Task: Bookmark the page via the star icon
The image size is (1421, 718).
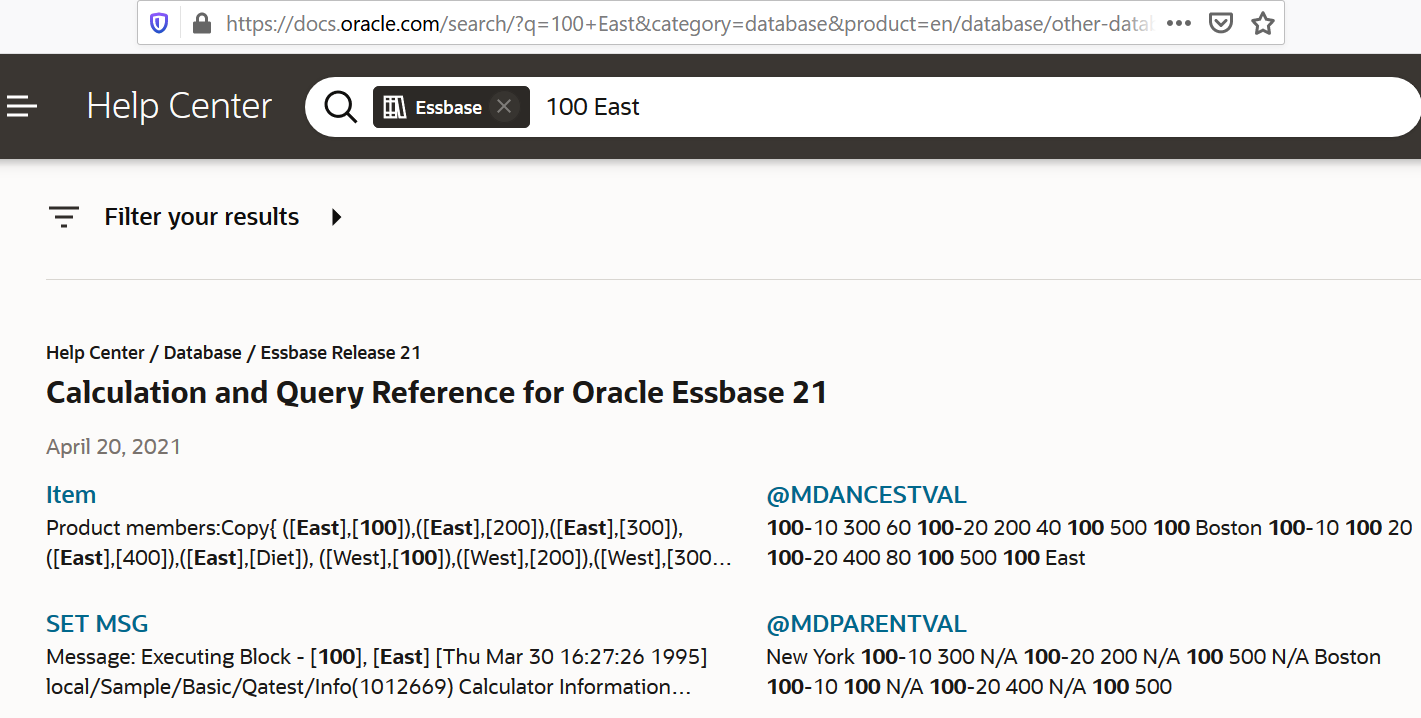Action: tap(1262, 22)
